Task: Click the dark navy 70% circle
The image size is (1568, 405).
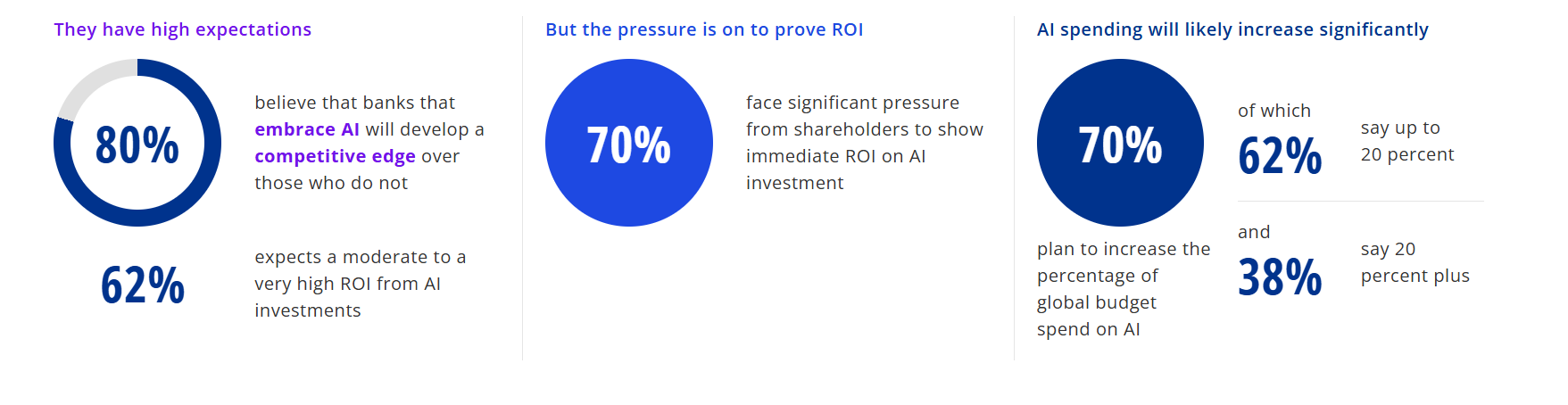Action: [x=1120, y=143]
